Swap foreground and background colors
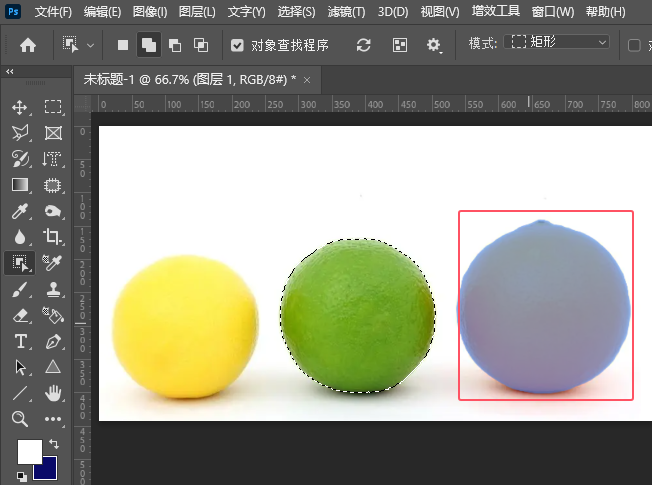652x485 pixels. 54,443
